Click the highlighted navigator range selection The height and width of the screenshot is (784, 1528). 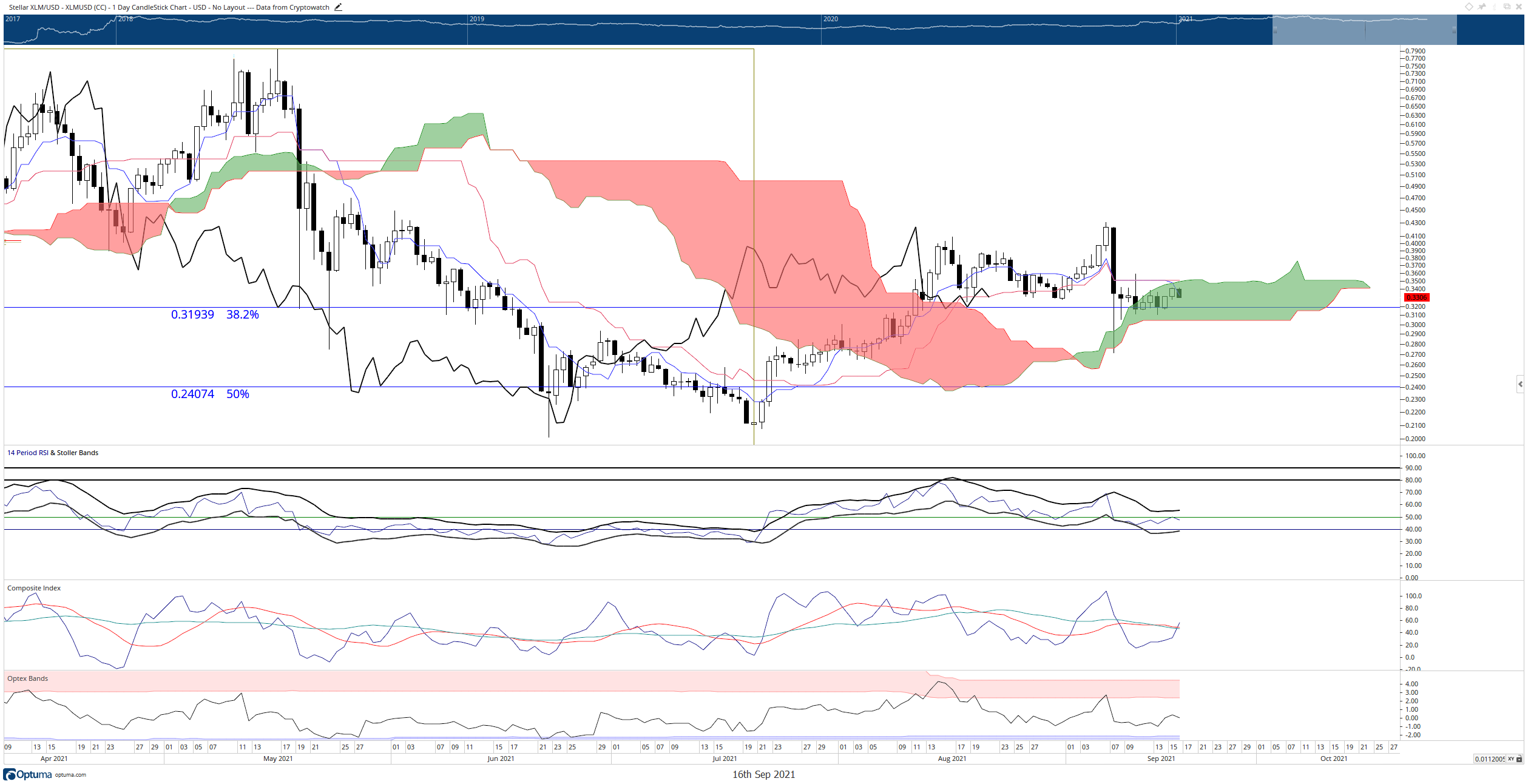click(1364, 30)
